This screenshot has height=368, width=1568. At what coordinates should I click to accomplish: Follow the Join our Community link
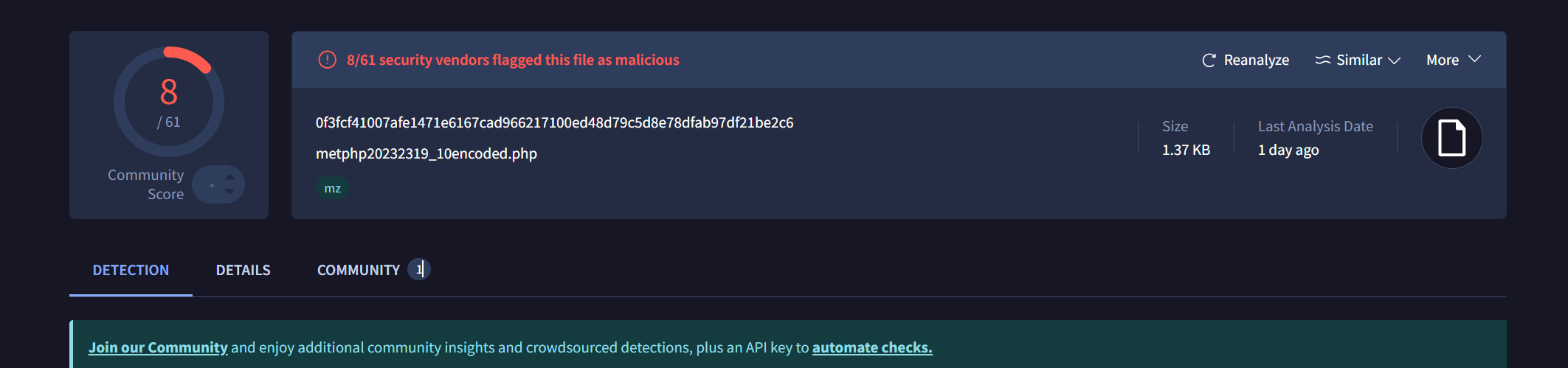coord(158,347)
